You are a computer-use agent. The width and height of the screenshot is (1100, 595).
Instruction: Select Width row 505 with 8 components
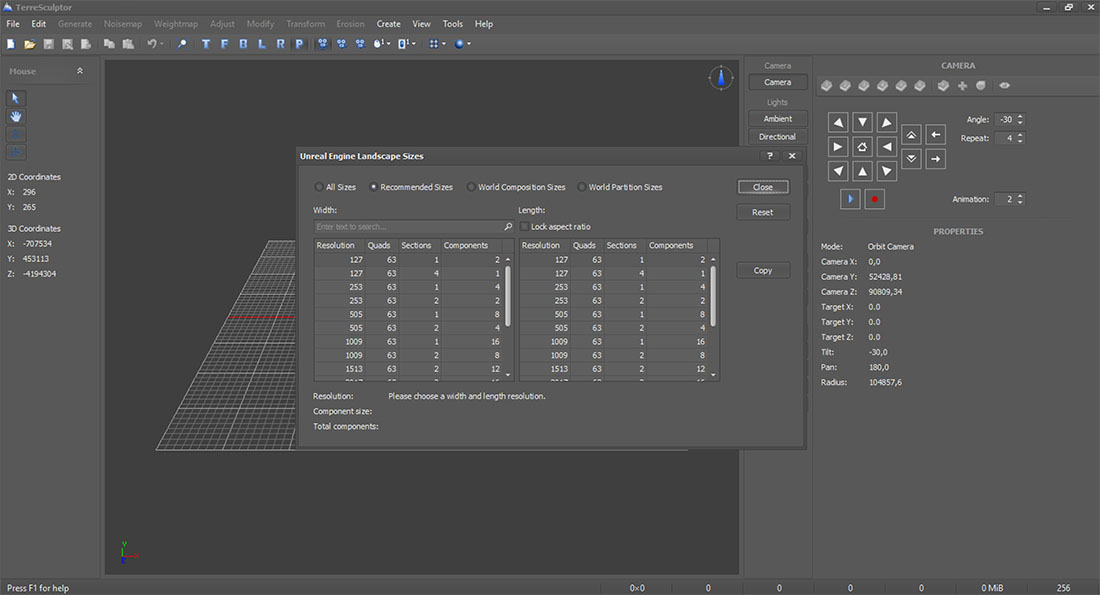[408, 314]
